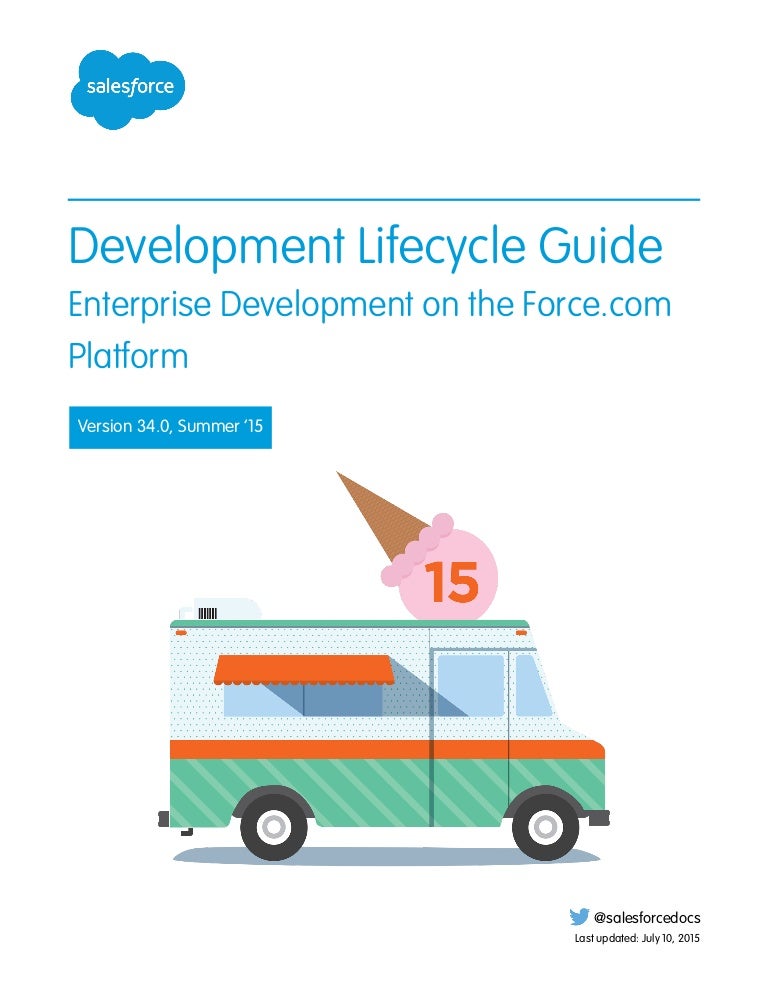Screen dimensions: 768x994
Task: Click the orange awning over the serving window
Action: pyautogui.click(x=304, y=669)
